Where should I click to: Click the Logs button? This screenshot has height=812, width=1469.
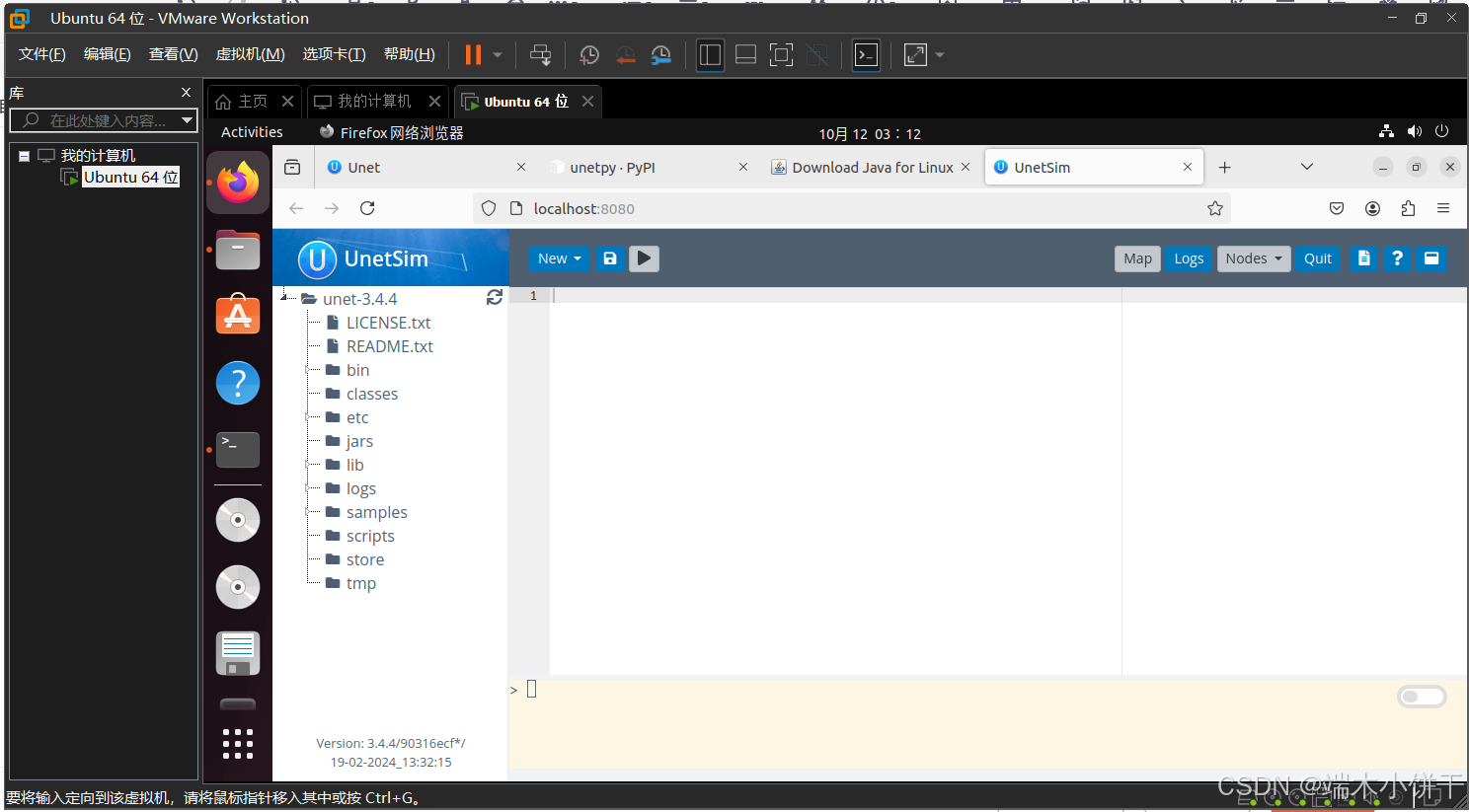pyautogui.click(x=1189, y=258)
